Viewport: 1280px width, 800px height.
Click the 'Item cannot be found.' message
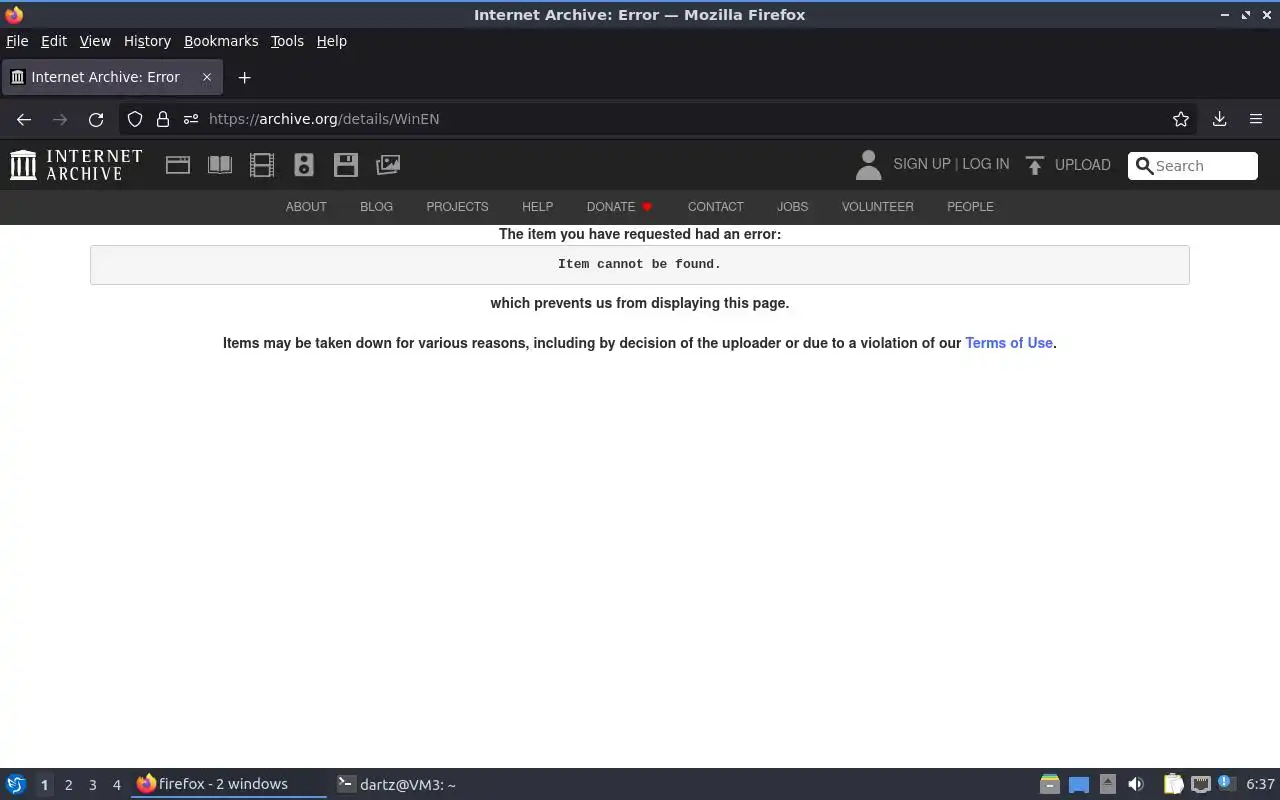639,264
